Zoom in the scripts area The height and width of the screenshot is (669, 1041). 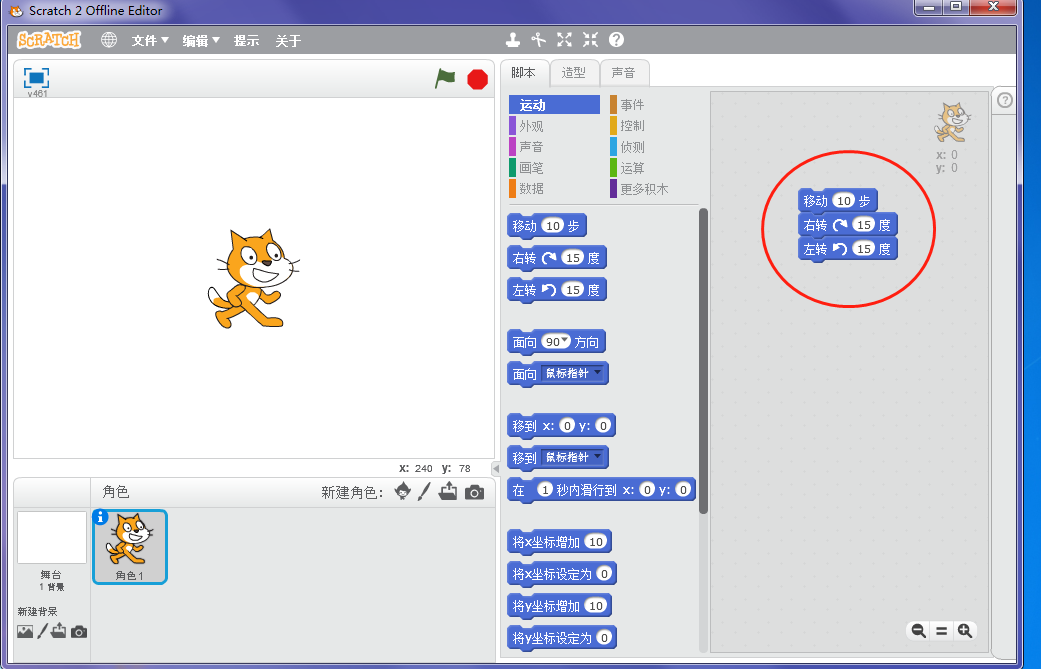tap(965, 631)
